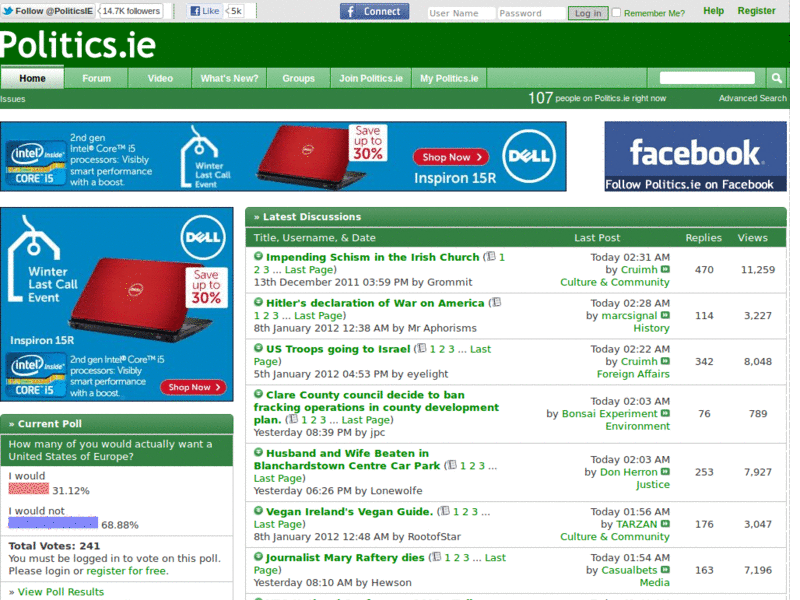Viewport: 800px width, 600px height.
Task: Go to last post icon by Bonsai Experiment
Action: (x=665, y=413)
